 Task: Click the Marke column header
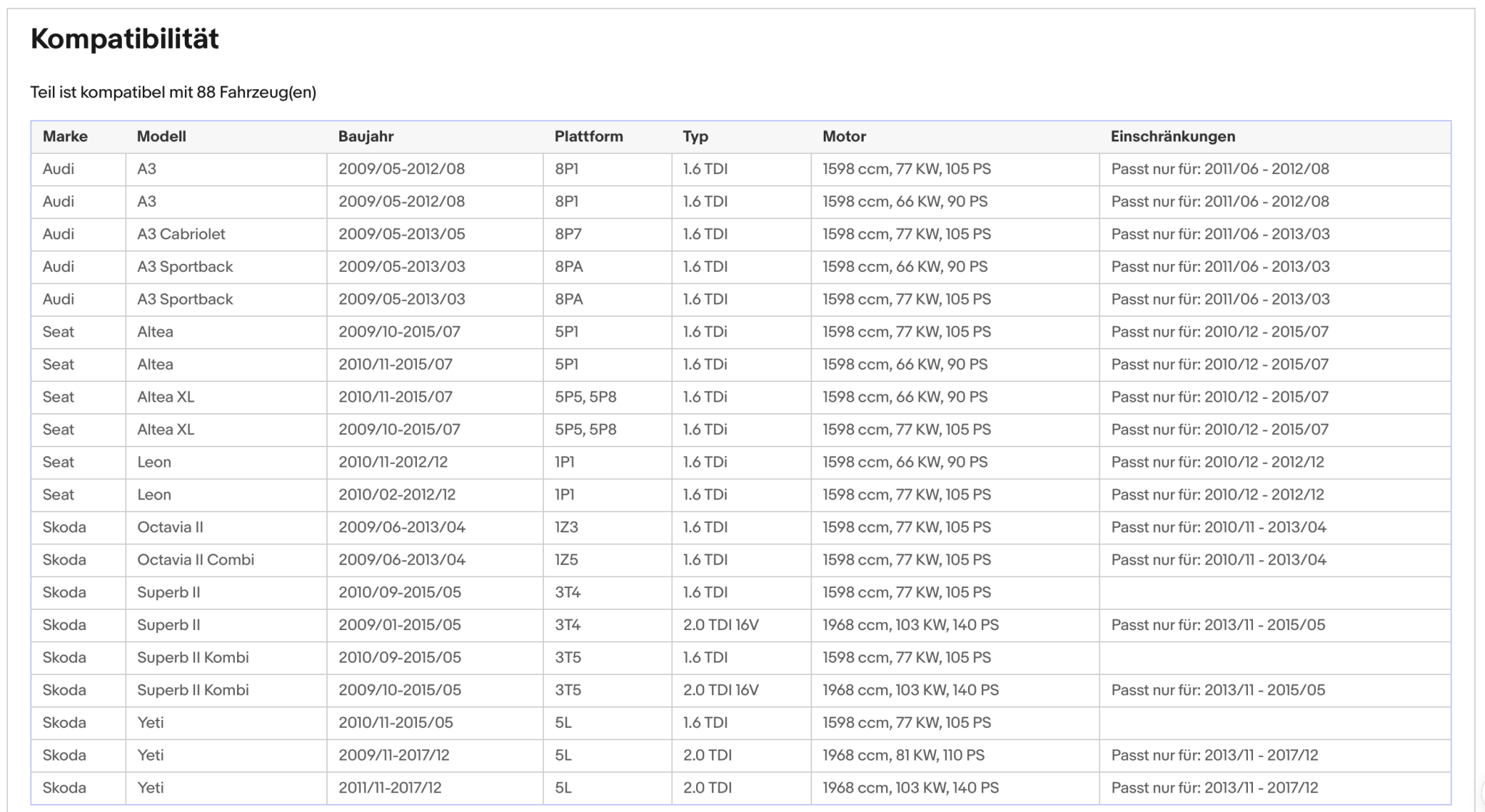click(x=65, y=136)
